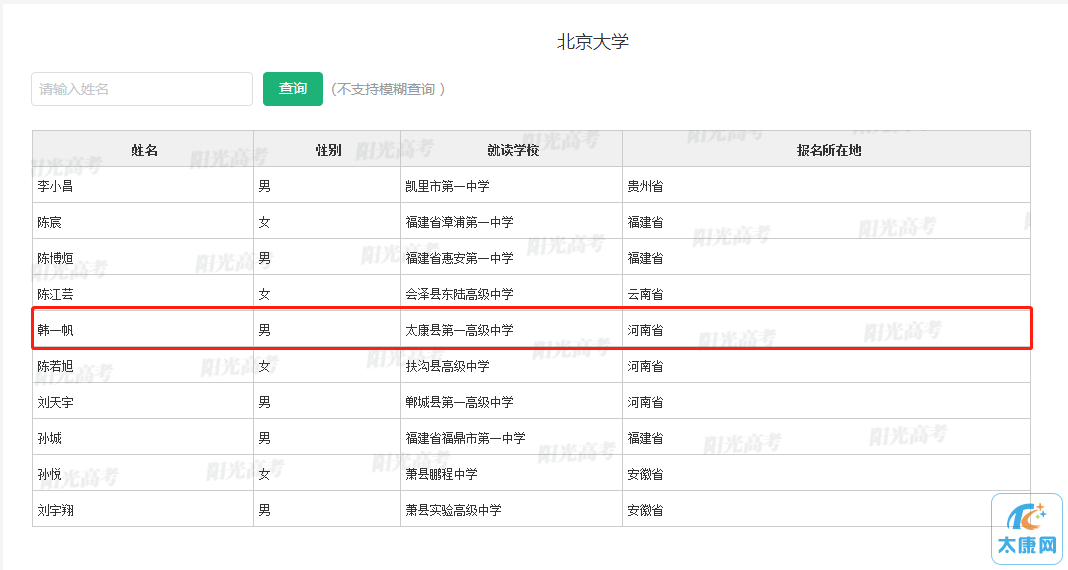
Task: Click 河南省 in 刘天宇's row
Action: click(645, 402)
